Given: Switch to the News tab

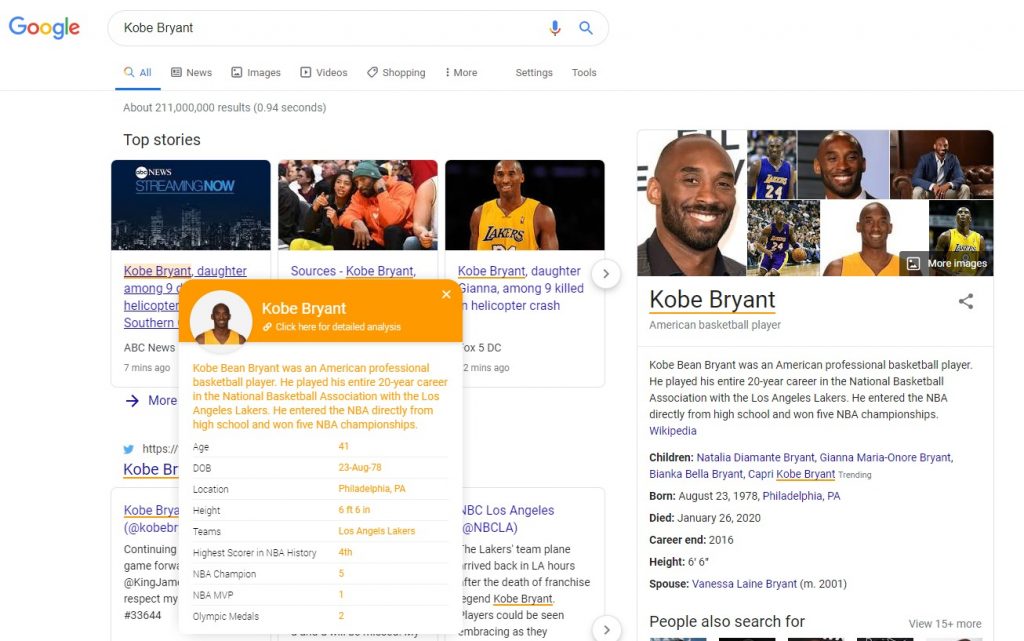Looking at the screenshot, I should click(x=191, y=72).
